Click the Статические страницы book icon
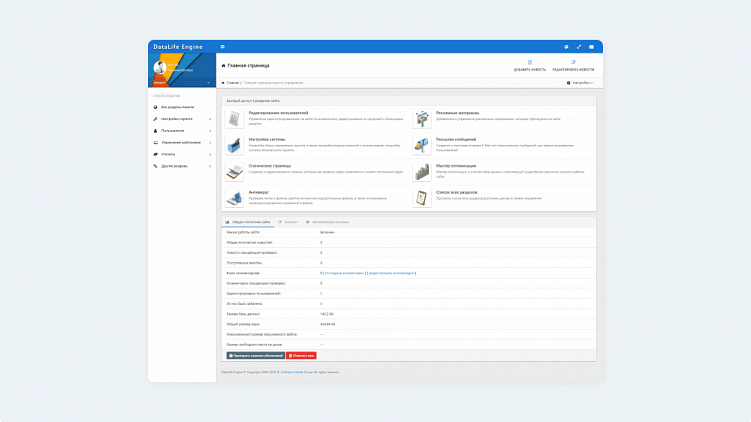 pos(234,172)
